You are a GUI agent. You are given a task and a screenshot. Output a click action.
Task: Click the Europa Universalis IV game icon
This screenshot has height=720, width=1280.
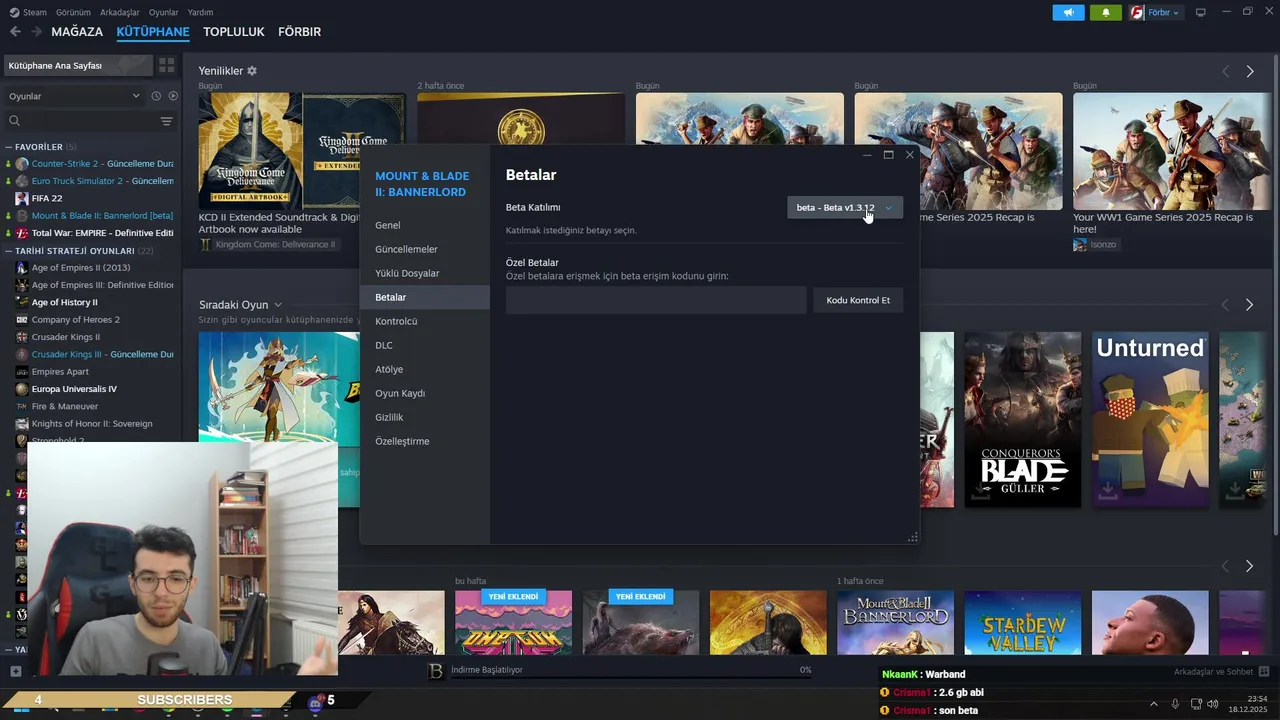pos(22,389)
